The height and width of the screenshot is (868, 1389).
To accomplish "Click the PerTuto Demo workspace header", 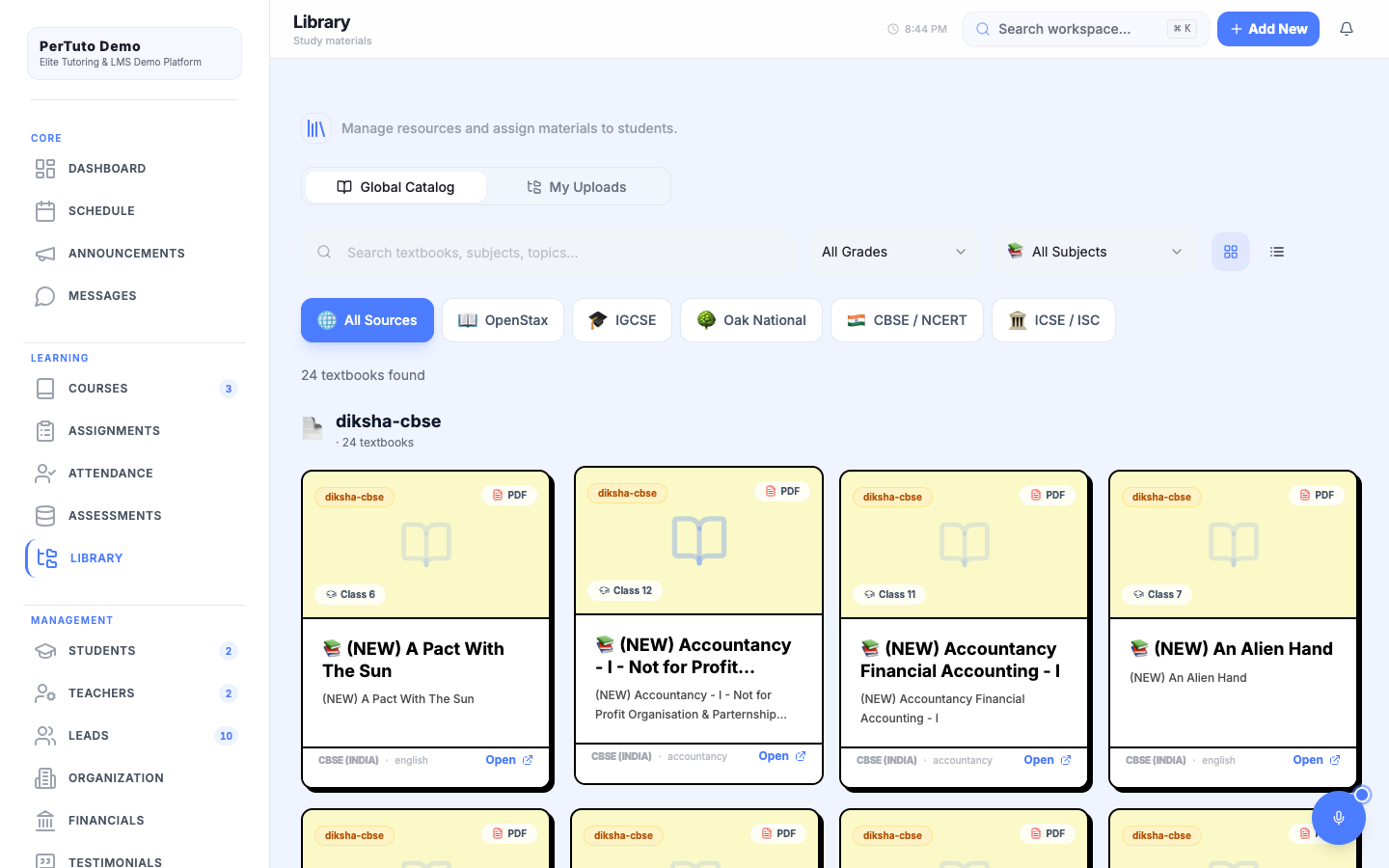I will point(134,53).
